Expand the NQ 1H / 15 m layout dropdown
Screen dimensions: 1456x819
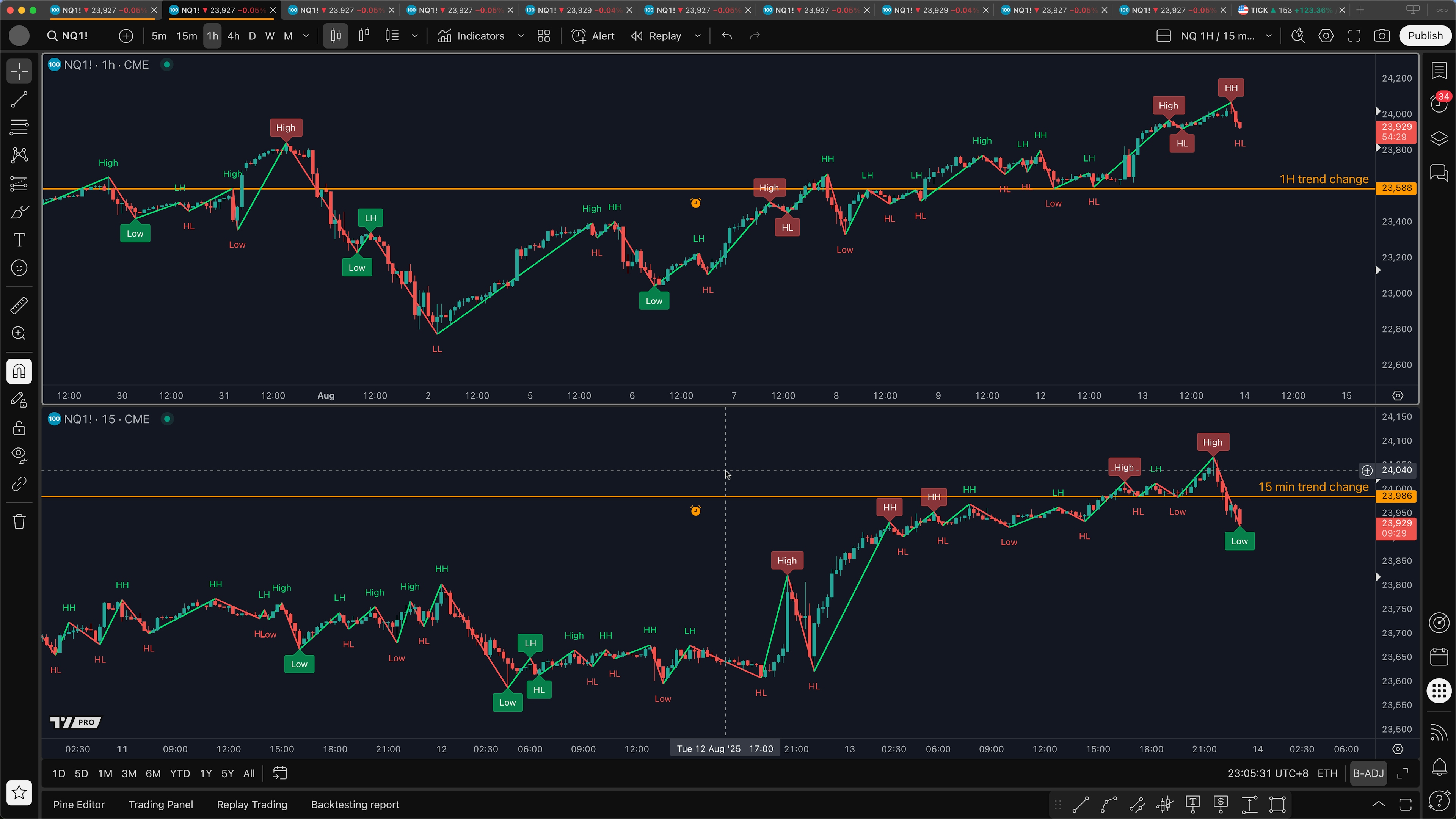click(1269, 36)
